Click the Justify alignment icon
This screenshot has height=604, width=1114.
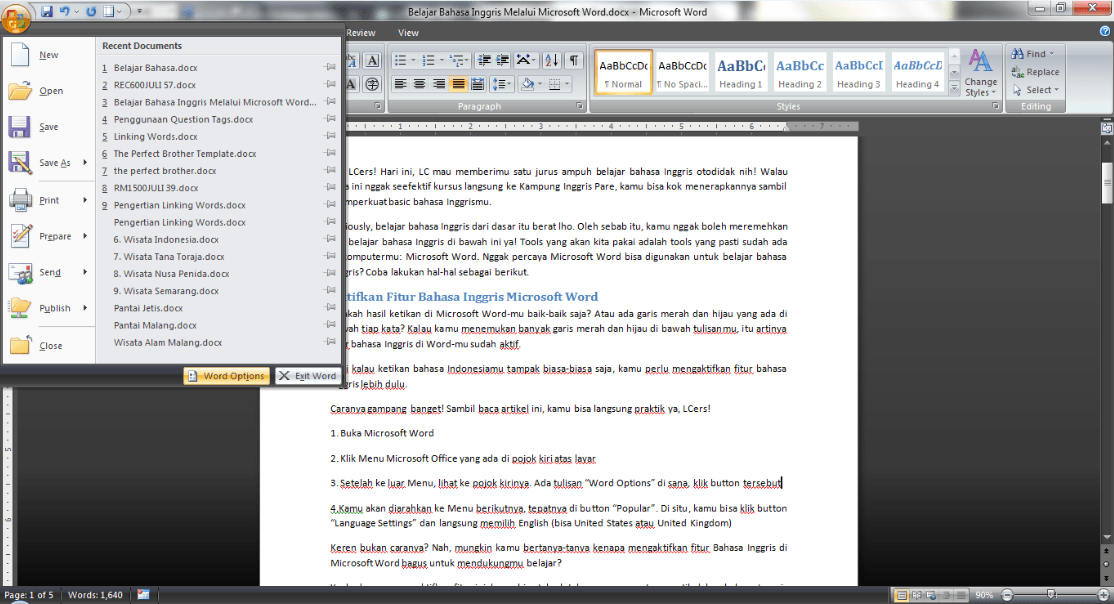point(458,84)
